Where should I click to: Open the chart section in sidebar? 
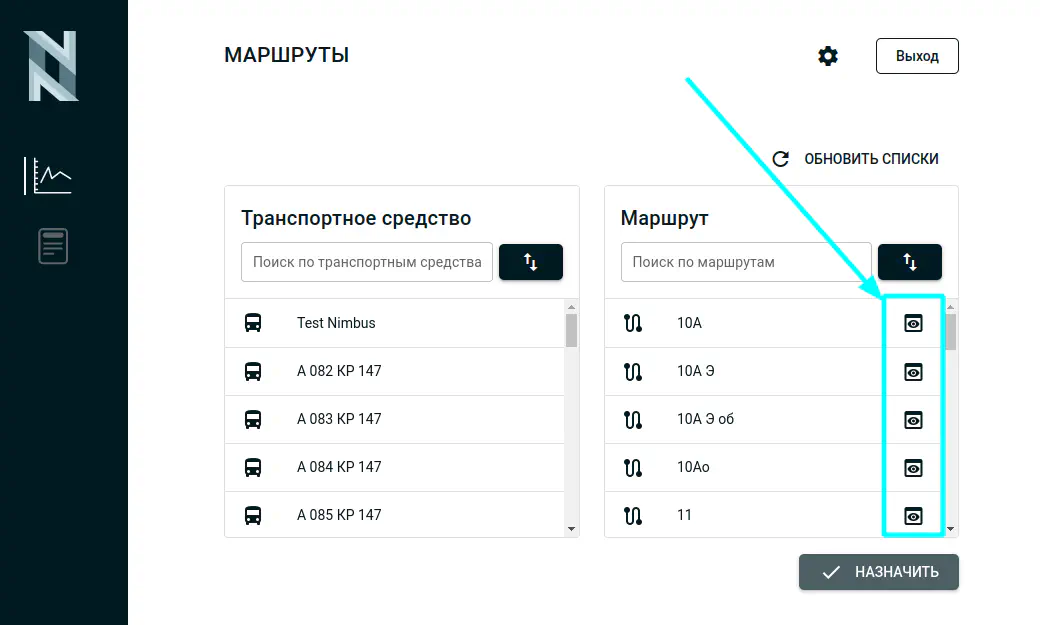tap(48, 176)
